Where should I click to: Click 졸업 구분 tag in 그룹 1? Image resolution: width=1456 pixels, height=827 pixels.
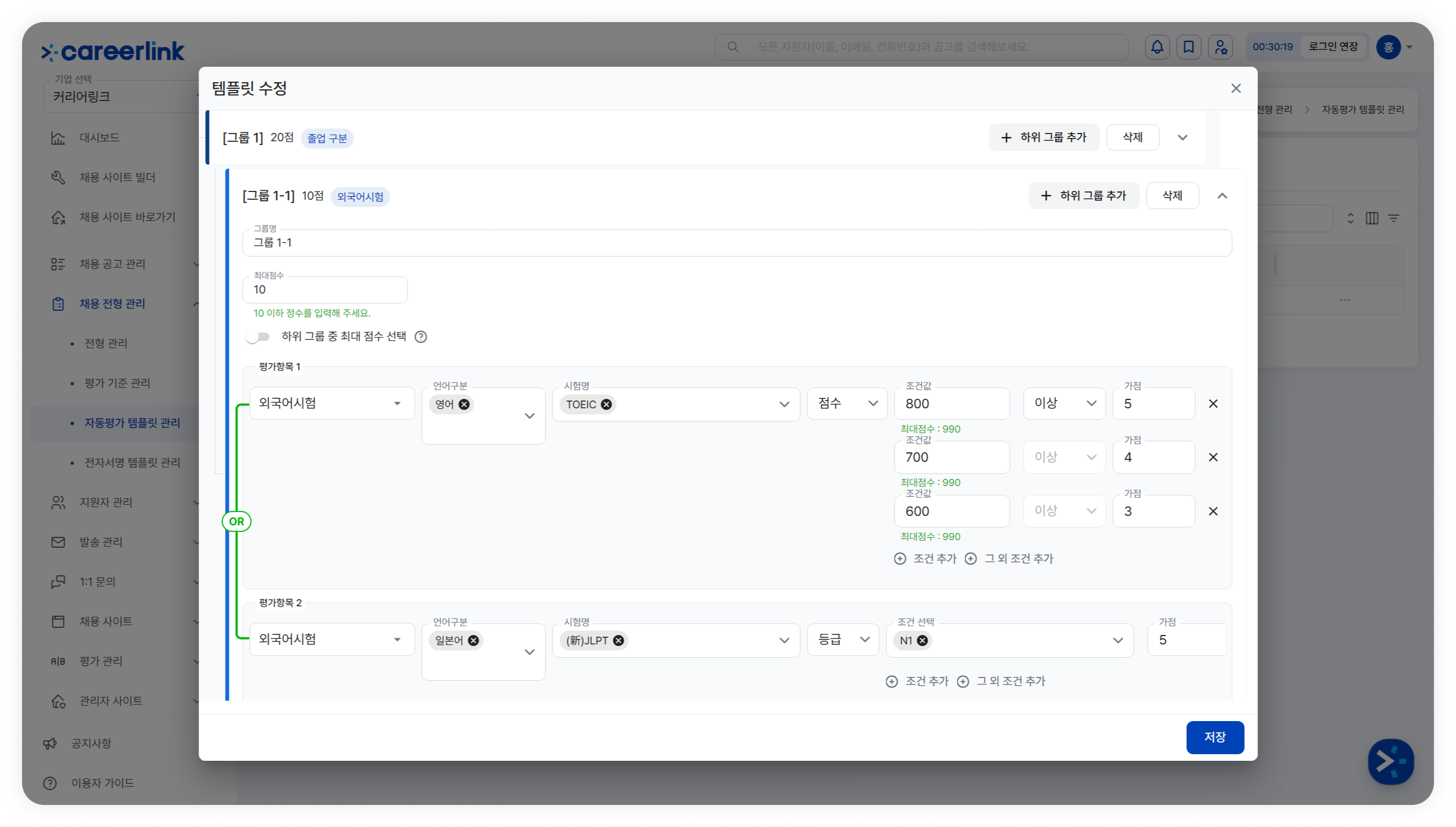327,138
